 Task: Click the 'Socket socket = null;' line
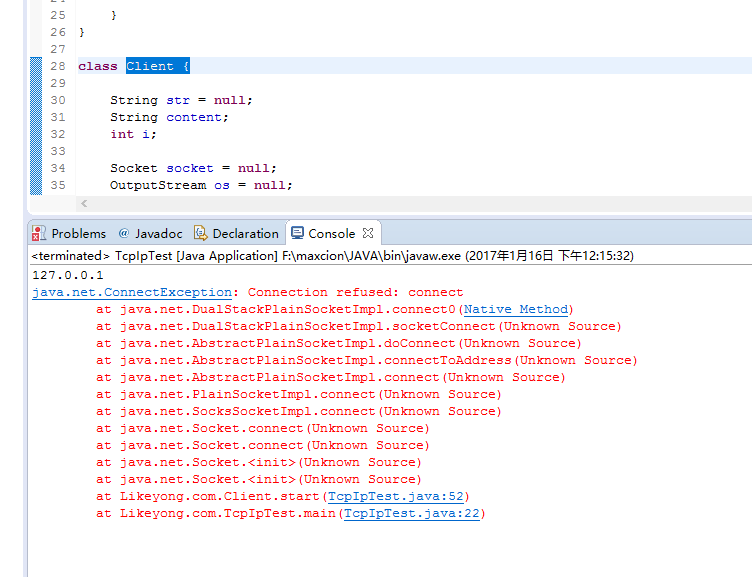point(193,168)
